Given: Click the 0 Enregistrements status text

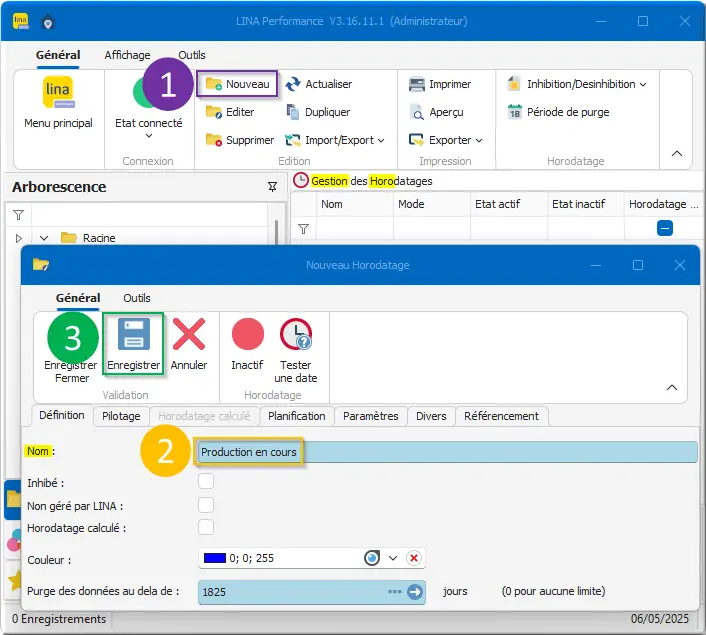Looking at the screenshot, I should point(59,619).
